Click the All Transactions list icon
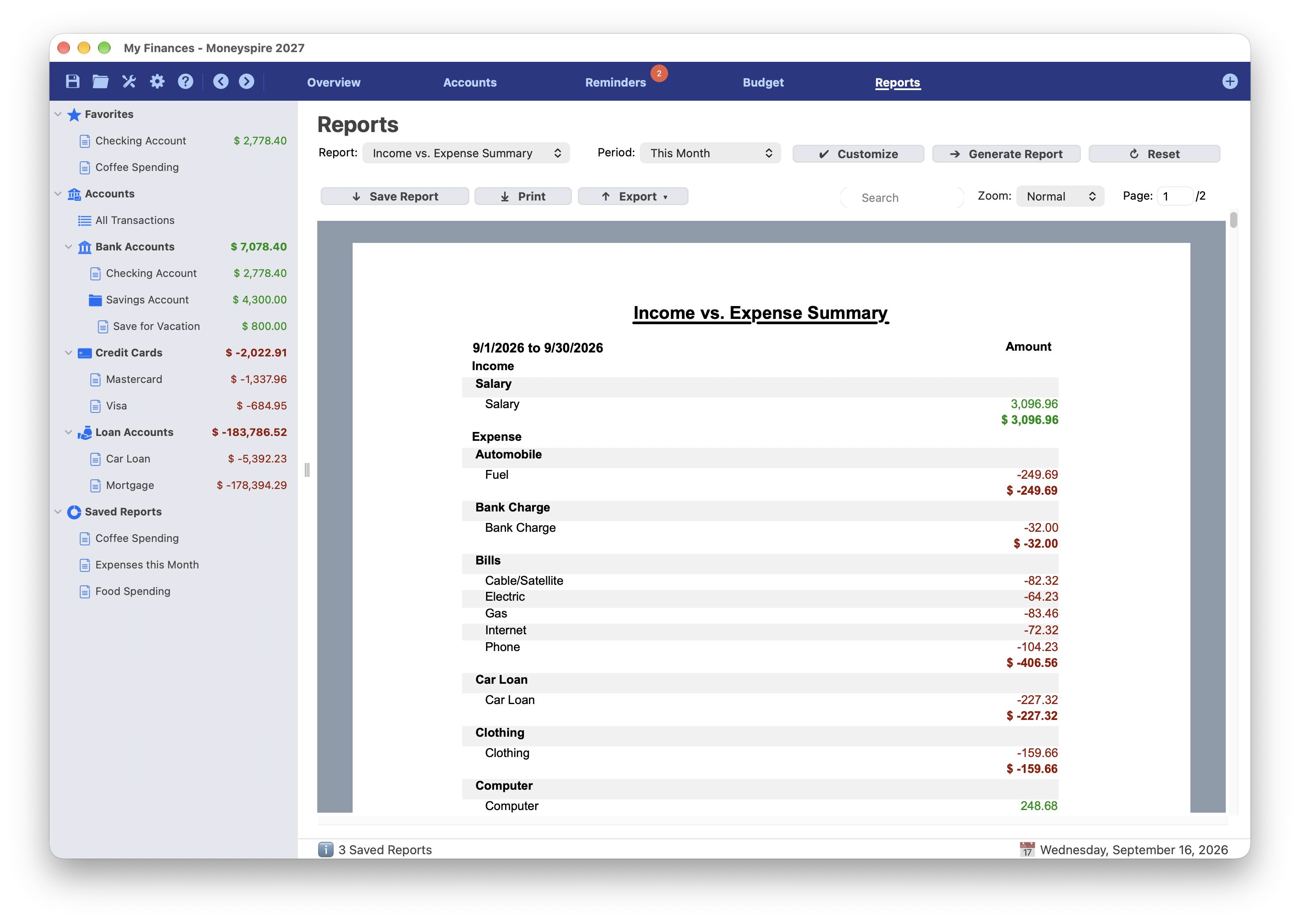 85,221
